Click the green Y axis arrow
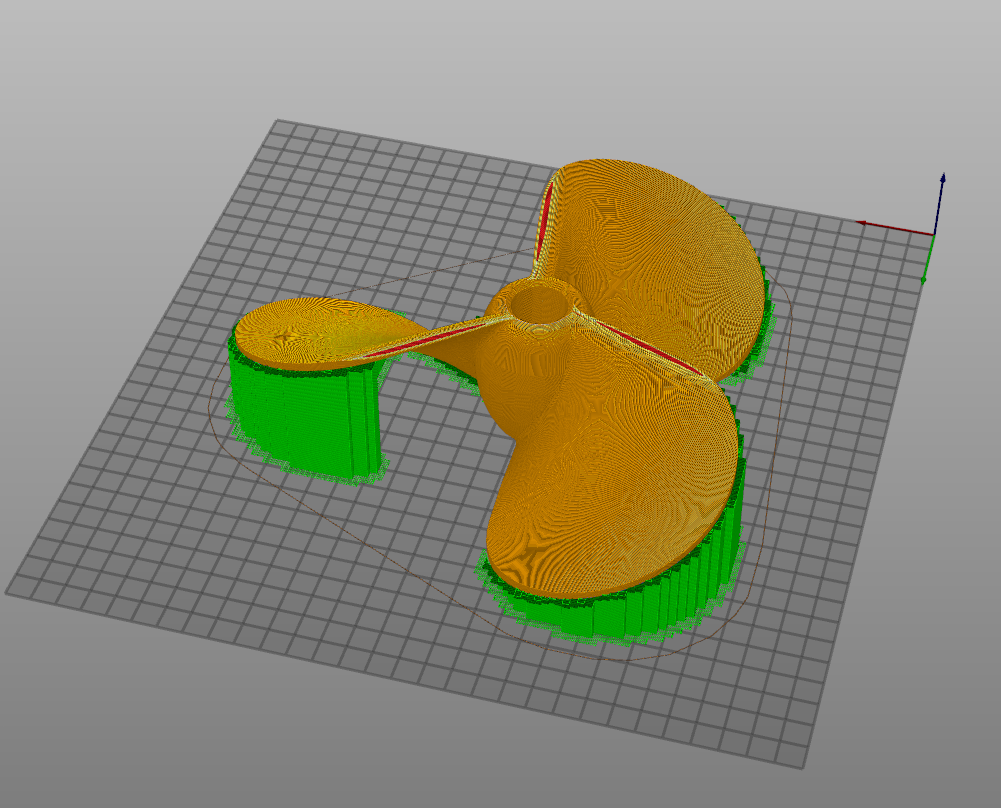 pyautogui.click(x=928, y=258)
